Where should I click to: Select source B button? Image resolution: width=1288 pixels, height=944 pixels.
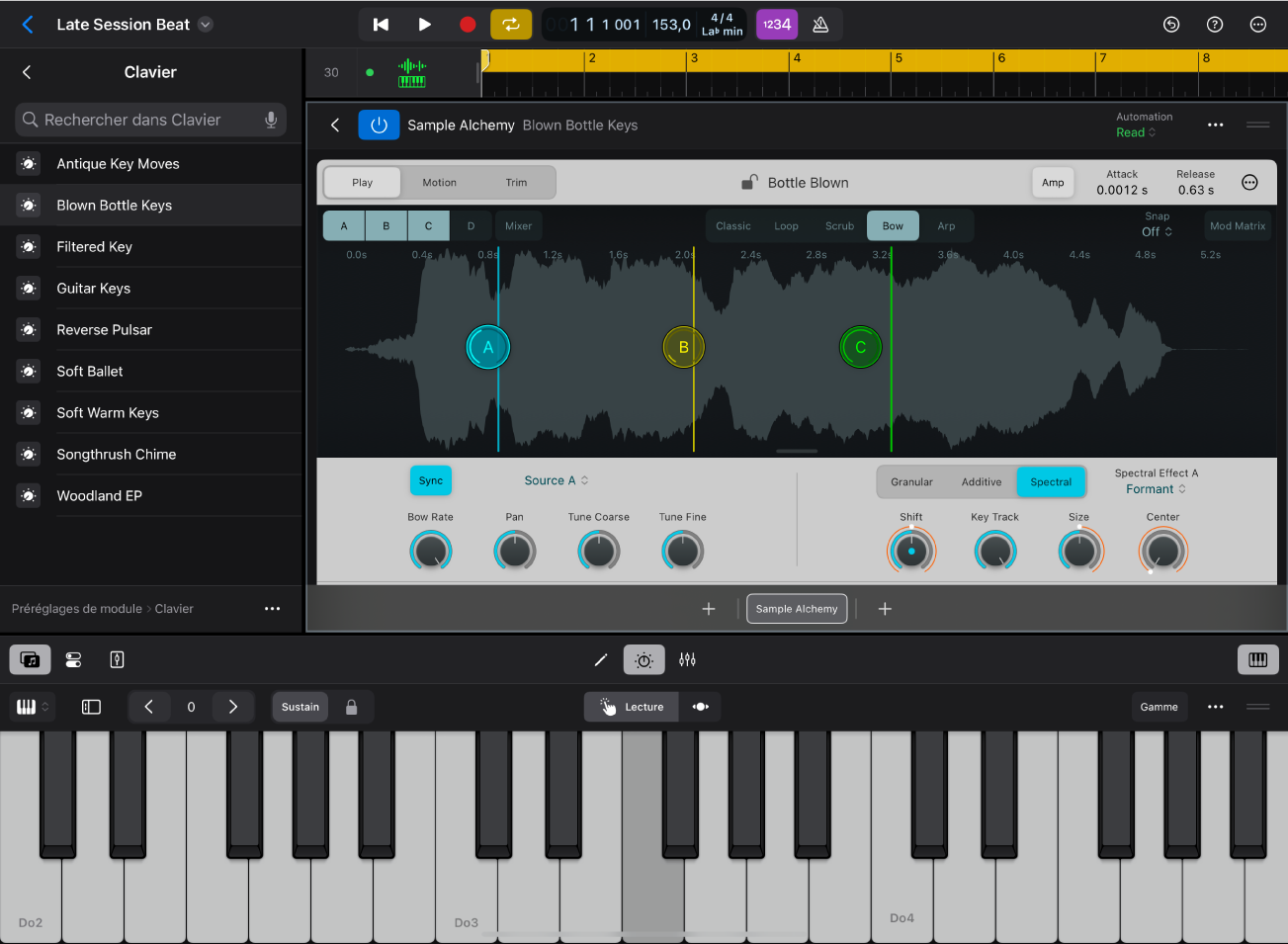point(386,226)
